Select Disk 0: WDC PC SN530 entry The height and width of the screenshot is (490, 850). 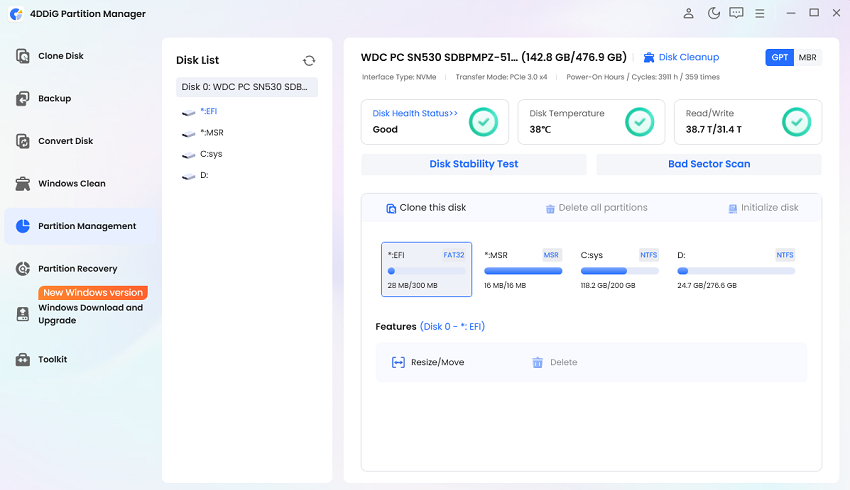247,87
